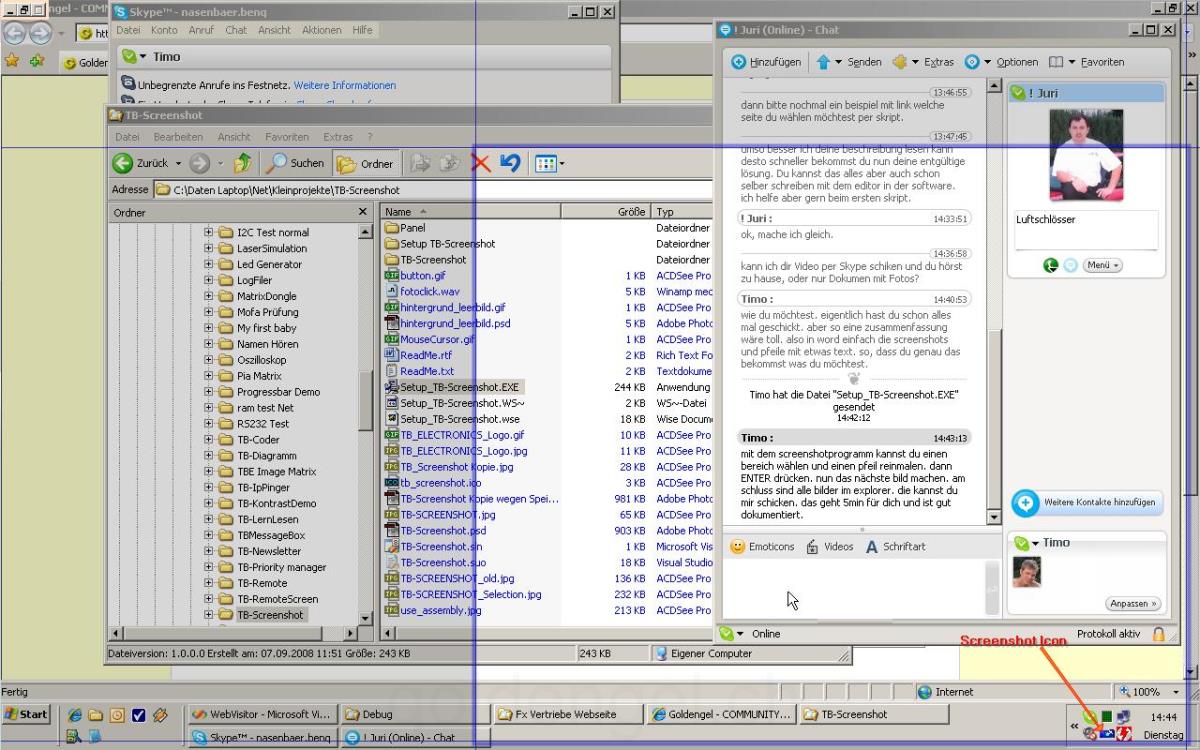Select the fotoclick.wav file
1200x750 pixels.
click(x=430, y=291)
